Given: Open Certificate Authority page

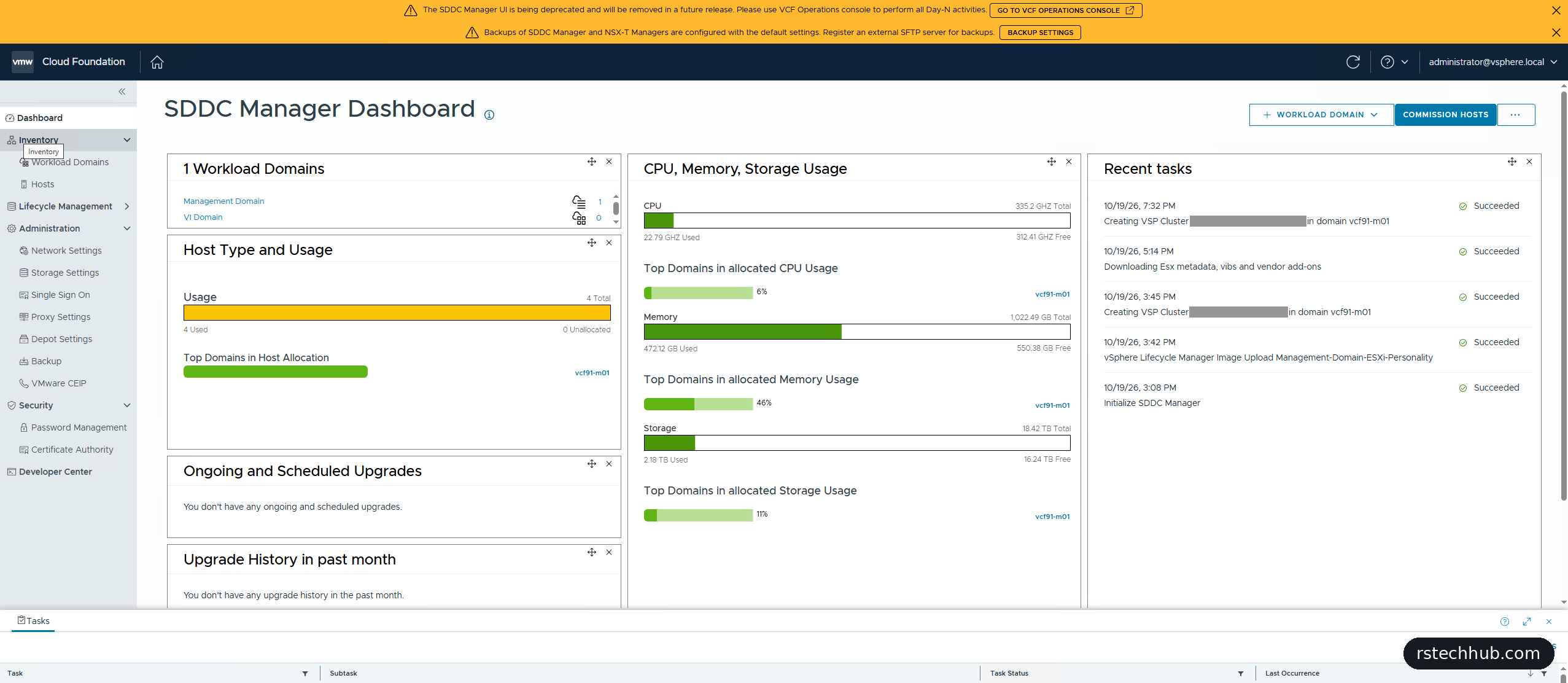Looking at the screenshot, I should (72, 450).
